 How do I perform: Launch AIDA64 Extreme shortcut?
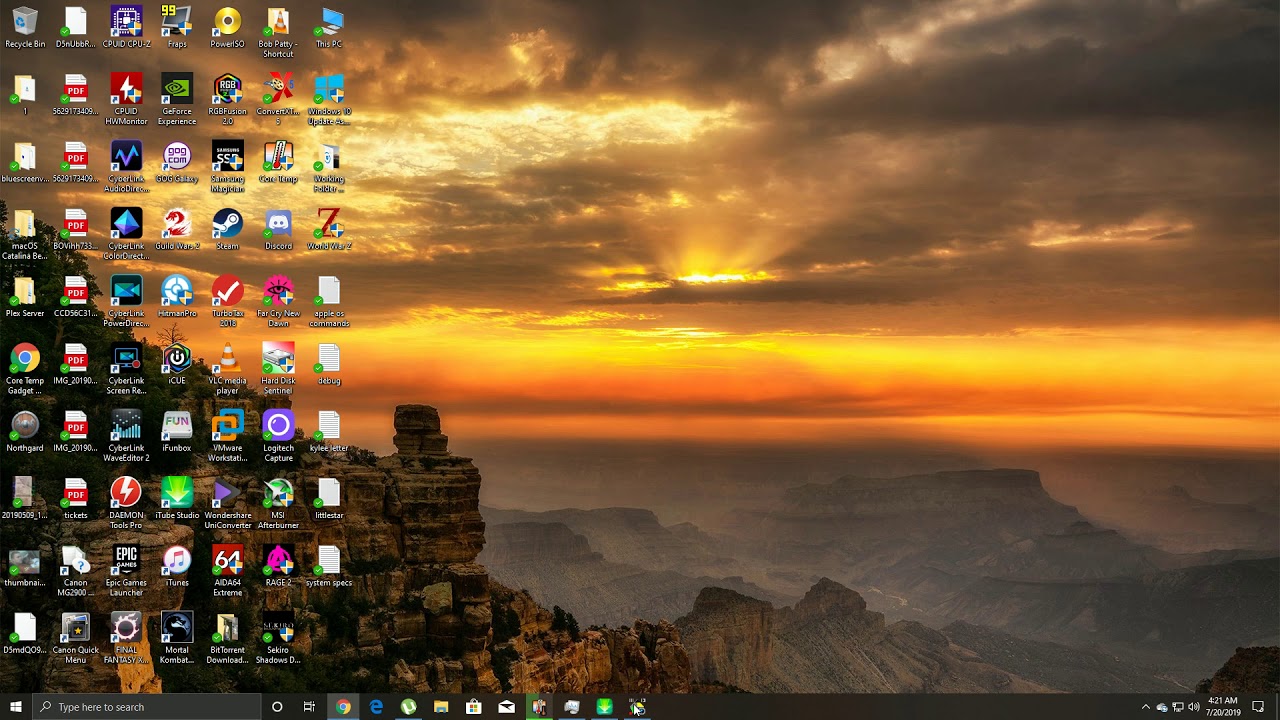[227, 570]
